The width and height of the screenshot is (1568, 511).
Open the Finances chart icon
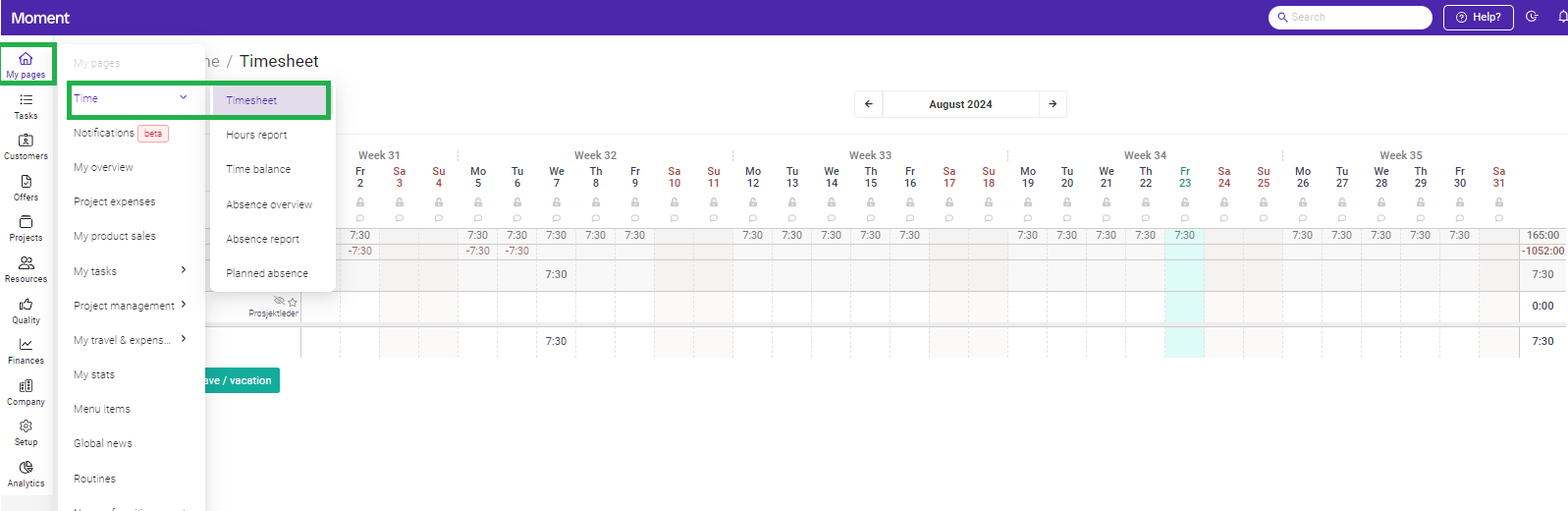pos(26,351)
